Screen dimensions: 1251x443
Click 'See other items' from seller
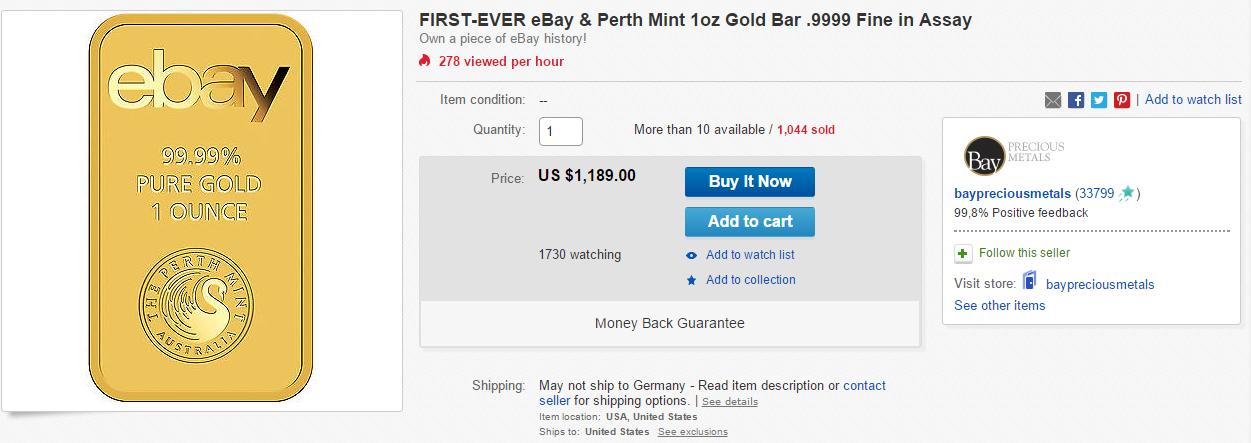click(x=999, y=306)
